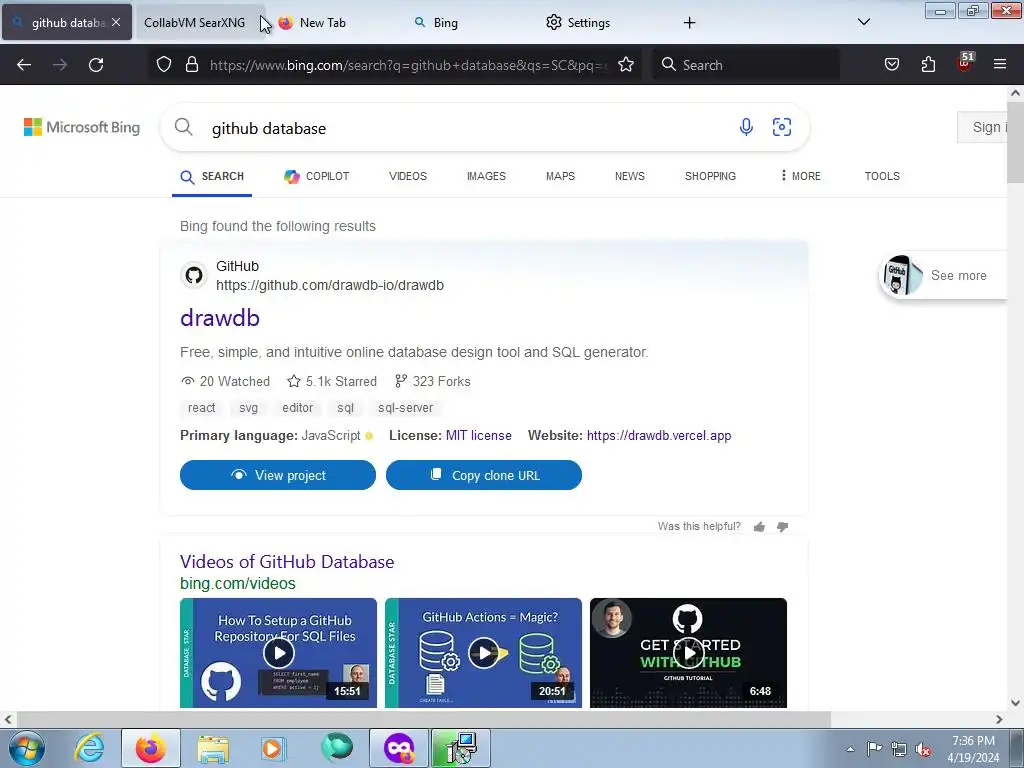Click the GitHub octocat favicon in result
This screenshot has width=1024, height=768.
pyautogui.click(x=193, y=276)
